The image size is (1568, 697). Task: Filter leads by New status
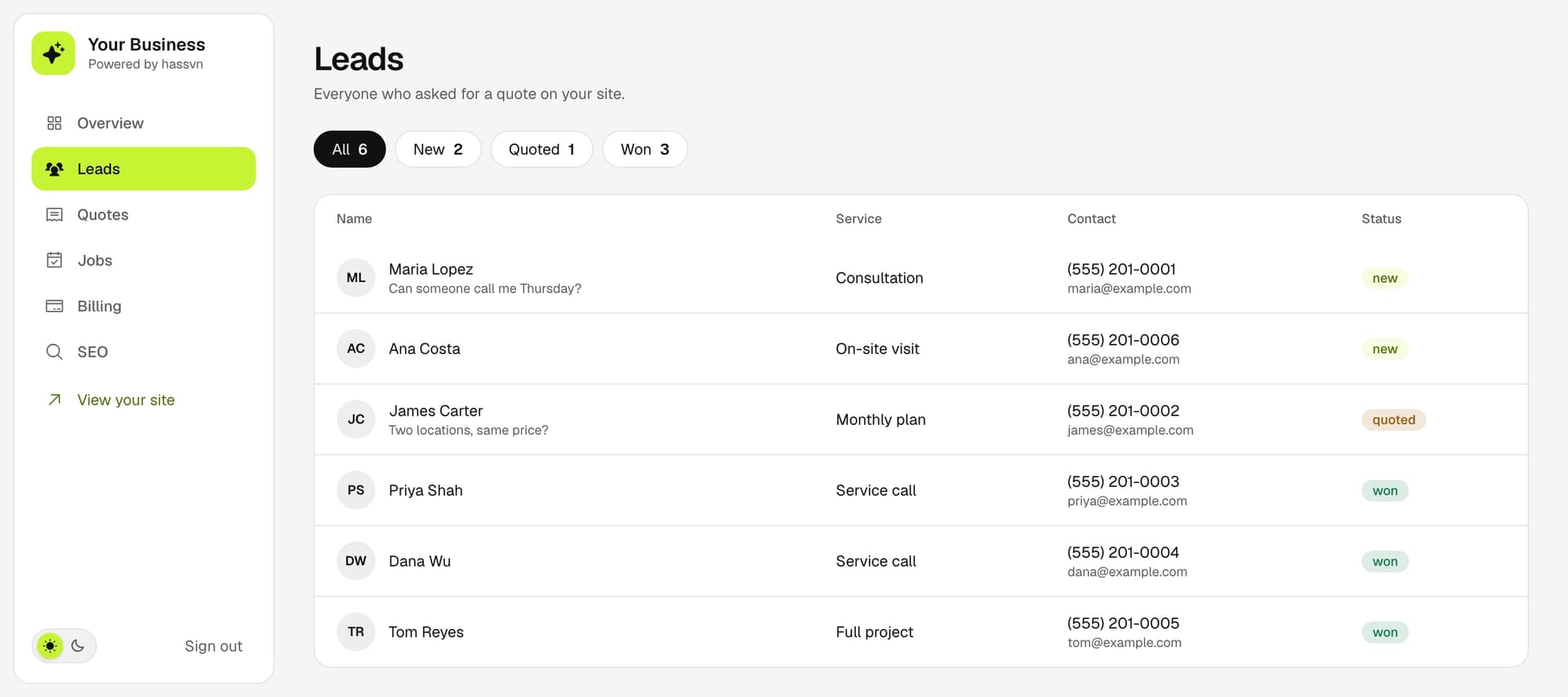coord(438,150)
